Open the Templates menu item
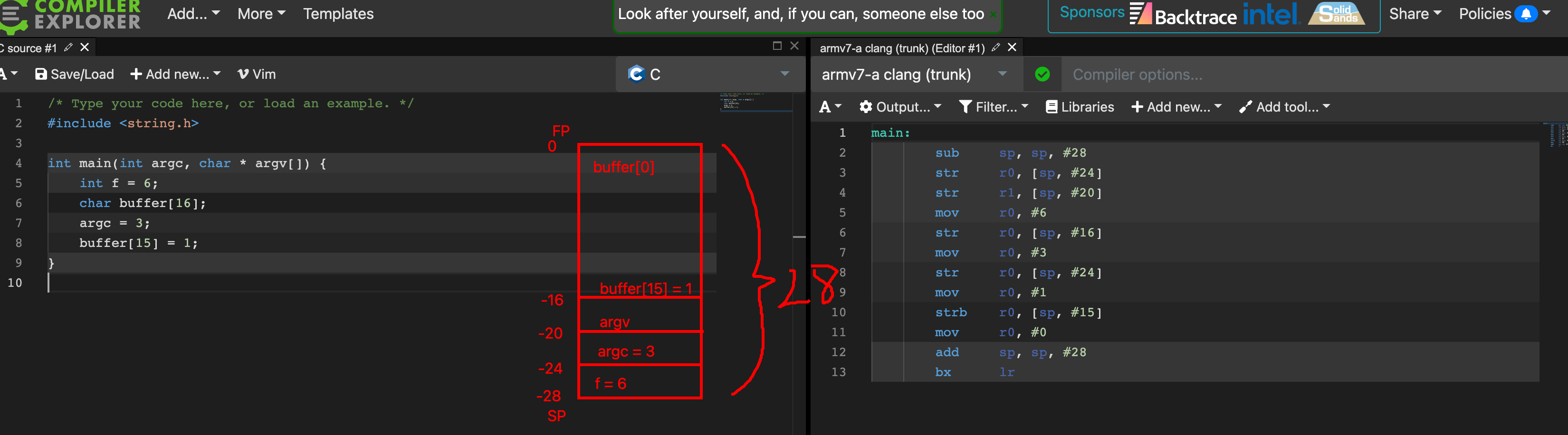Image resolution: width=1568 pixels, height=435 pixels. [338, 14]
